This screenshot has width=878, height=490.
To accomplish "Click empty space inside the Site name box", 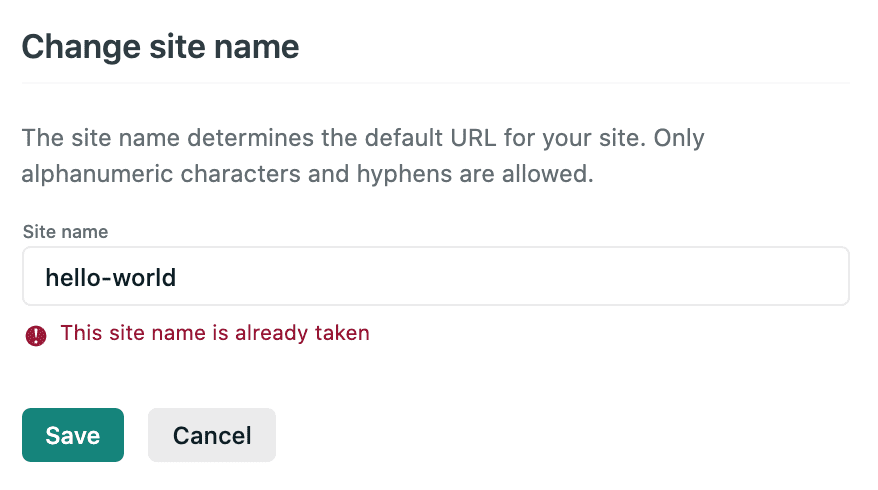I will [x=504, y=276].
